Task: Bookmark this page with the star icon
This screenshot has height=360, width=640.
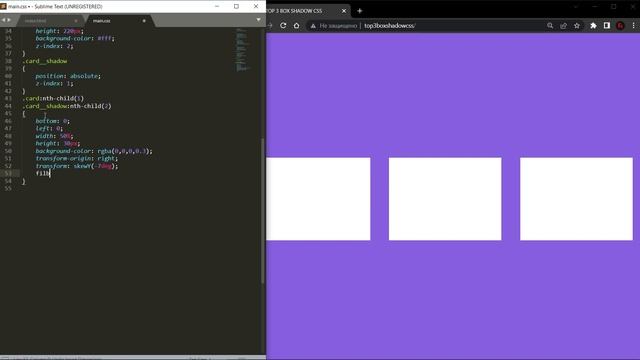Action: pyautogui.click(x=577, y=25)
